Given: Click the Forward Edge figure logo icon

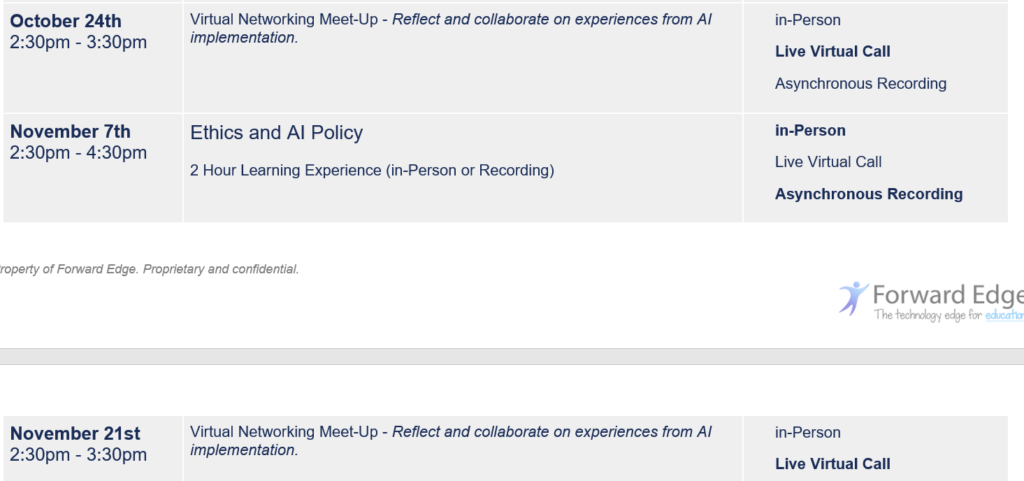Looking at the screenshot, I should [x=853, y=297].
